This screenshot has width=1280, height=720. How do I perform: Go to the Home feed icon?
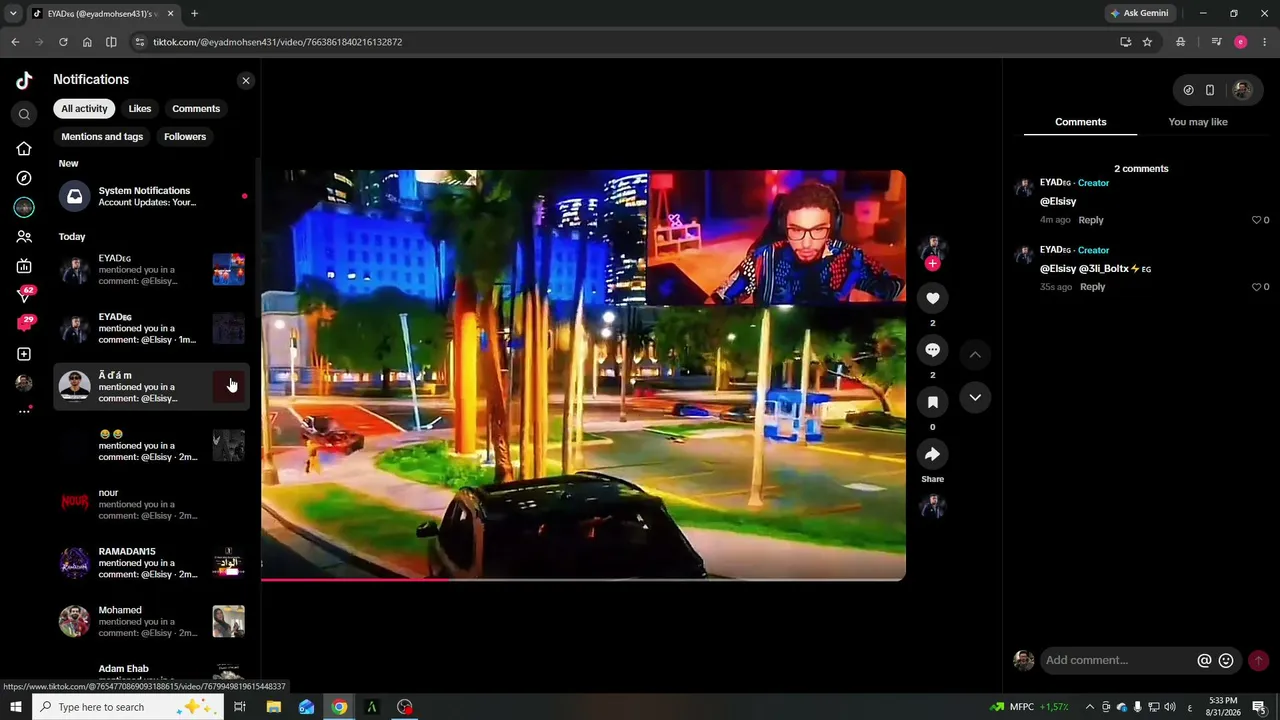click(x=24, y=149)
